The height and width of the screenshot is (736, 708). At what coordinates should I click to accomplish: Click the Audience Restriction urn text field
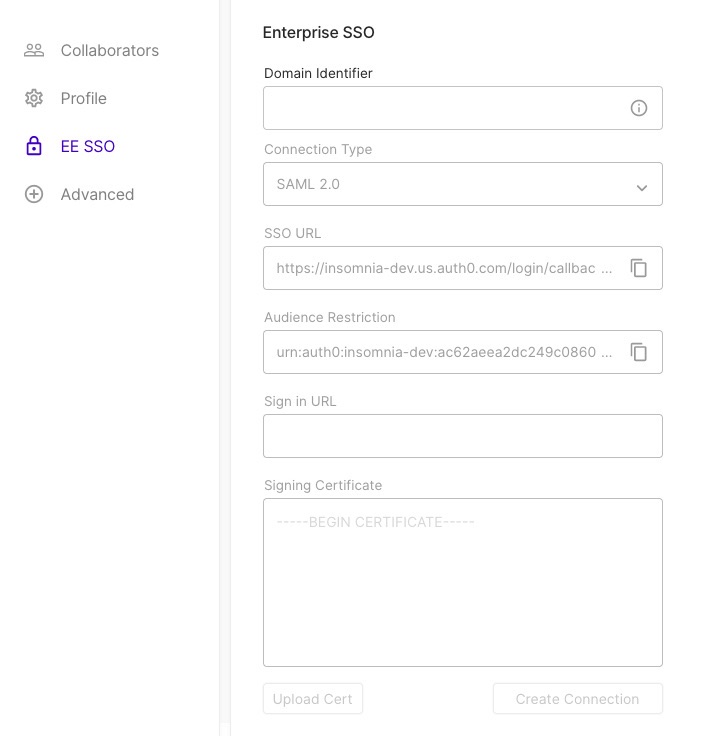point(444,352)
